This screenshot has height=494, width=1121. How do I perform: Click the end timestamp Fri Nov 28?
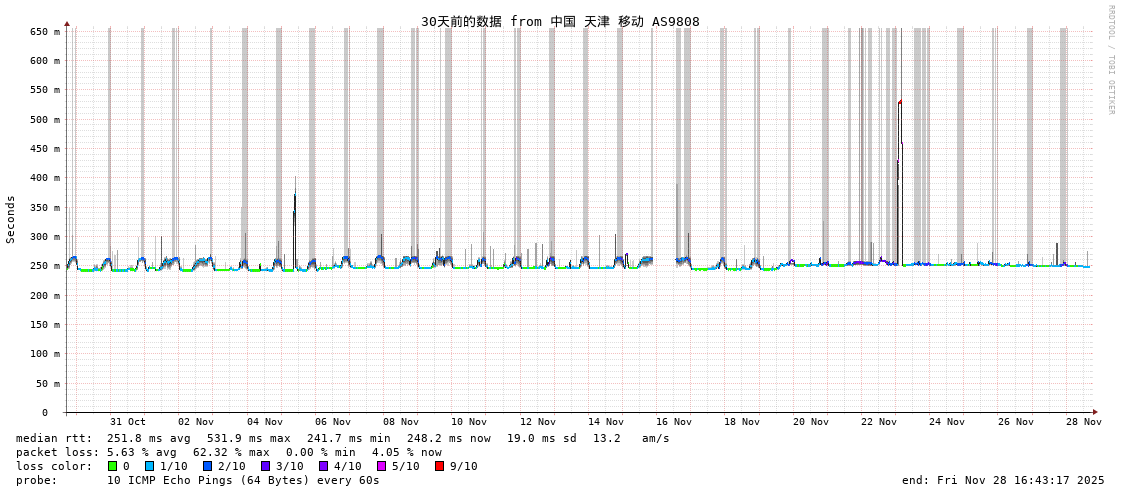1003,480
